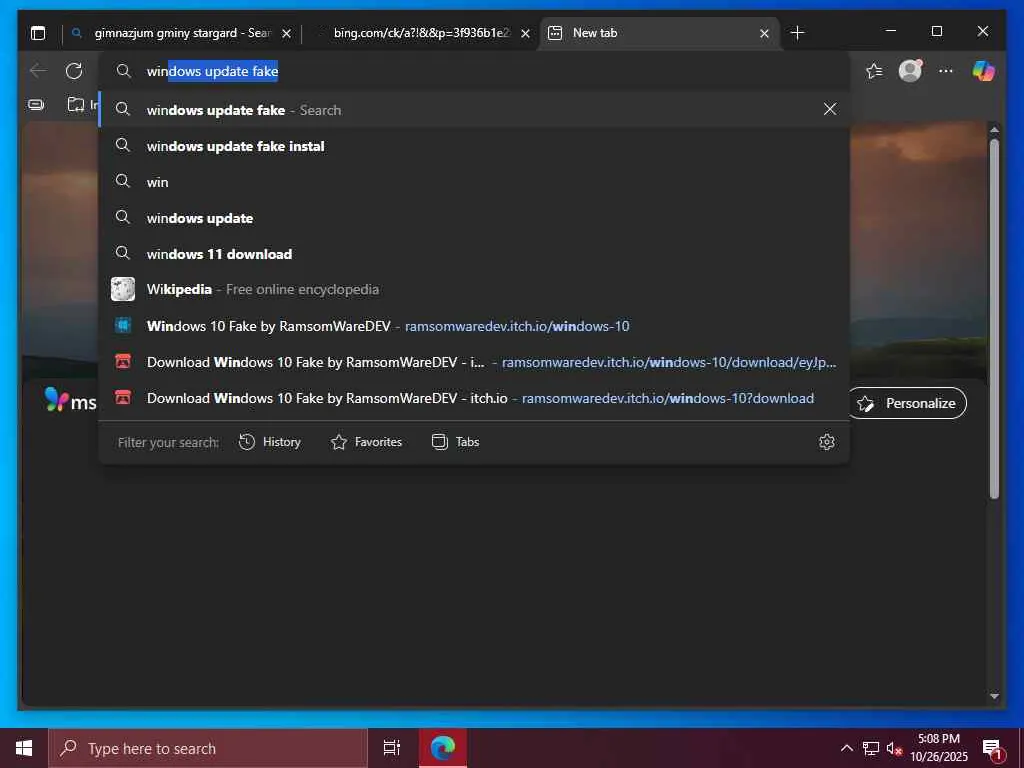
Task: Click the favorites bar import icon
Action: tap(76, 104)
